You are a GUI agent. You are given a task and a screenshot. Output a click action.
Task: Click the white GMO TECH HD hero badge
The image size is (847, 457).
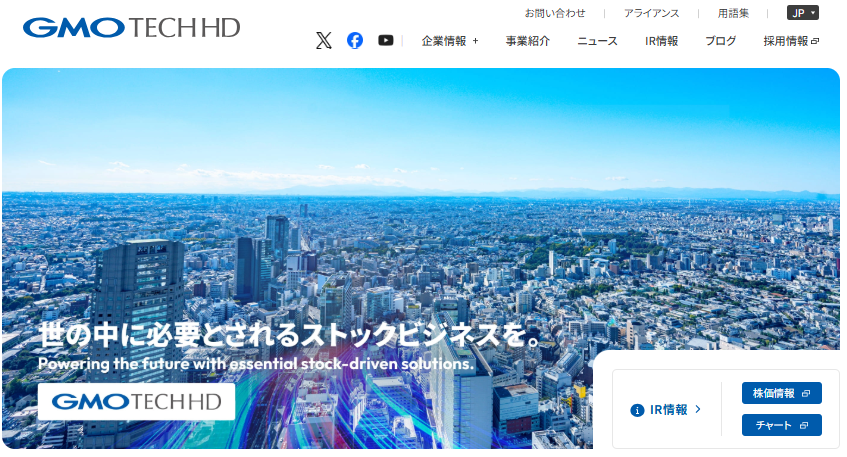click(x=136, y=402)
